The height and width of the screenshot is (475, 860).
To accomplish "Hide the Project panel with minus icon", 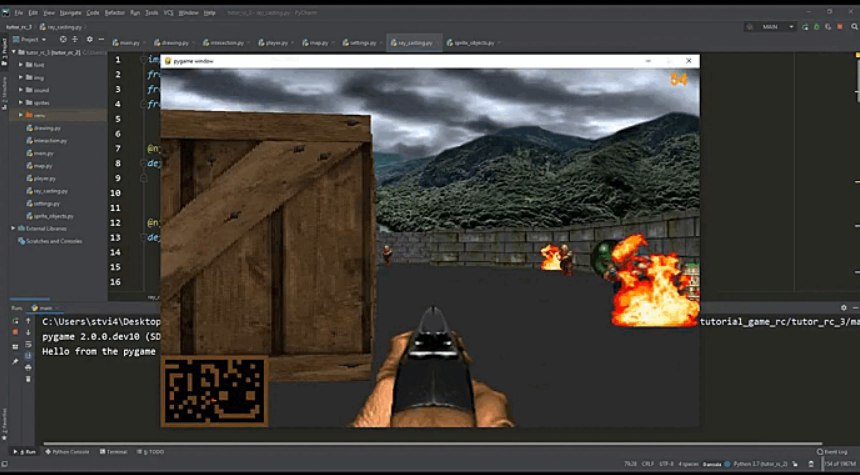I will click(101, 39).
